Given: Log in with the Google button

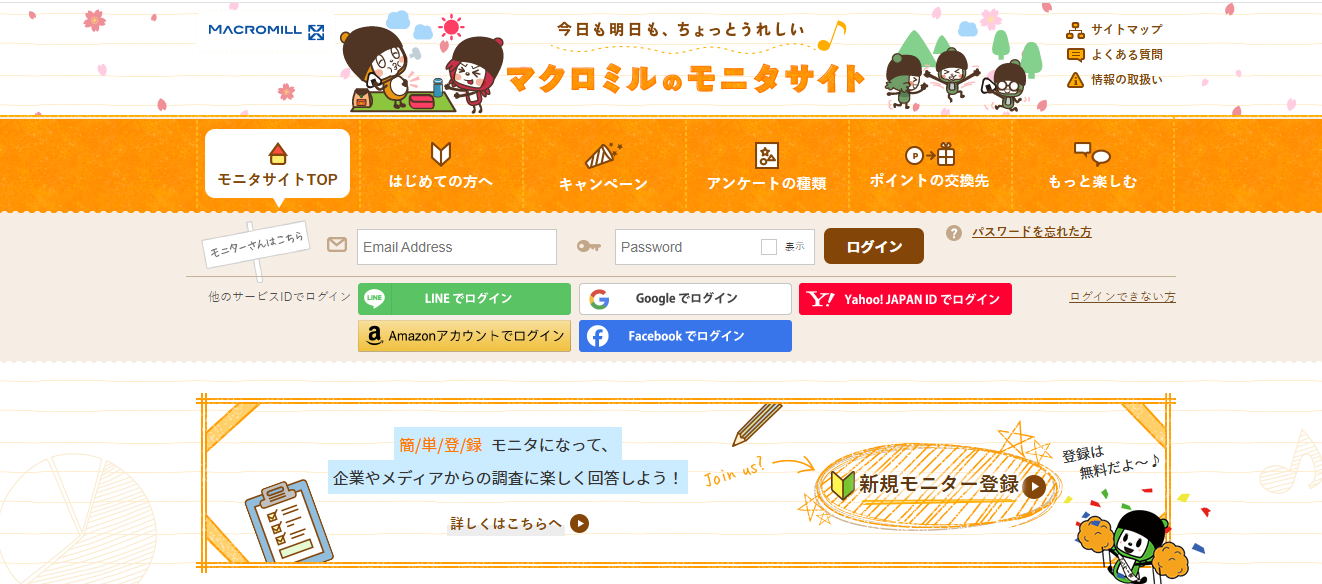Looking at the screenshot, I should click(x=685, y=299).
